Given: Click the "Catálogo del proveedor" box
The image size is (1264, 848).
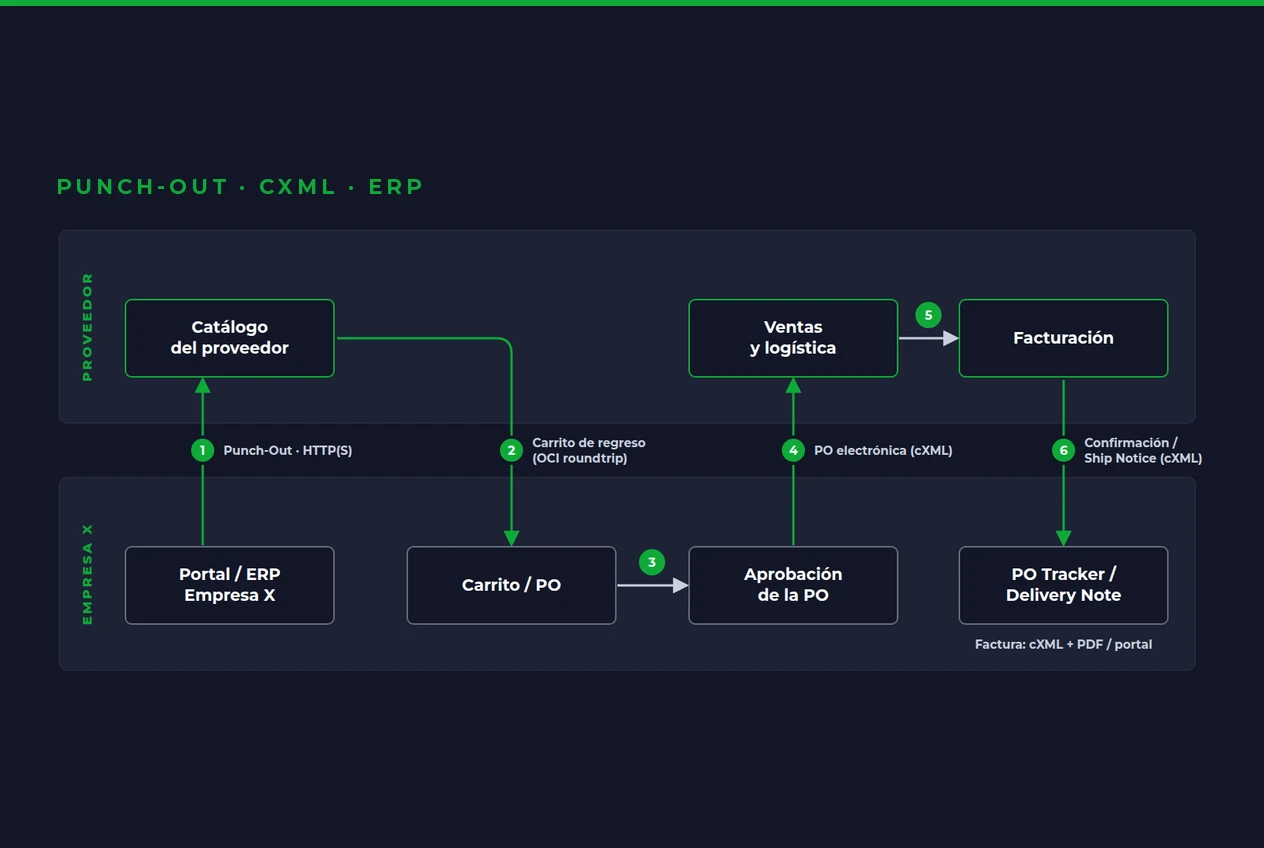Looking at the screenshot, I should (x=229, y=338).
